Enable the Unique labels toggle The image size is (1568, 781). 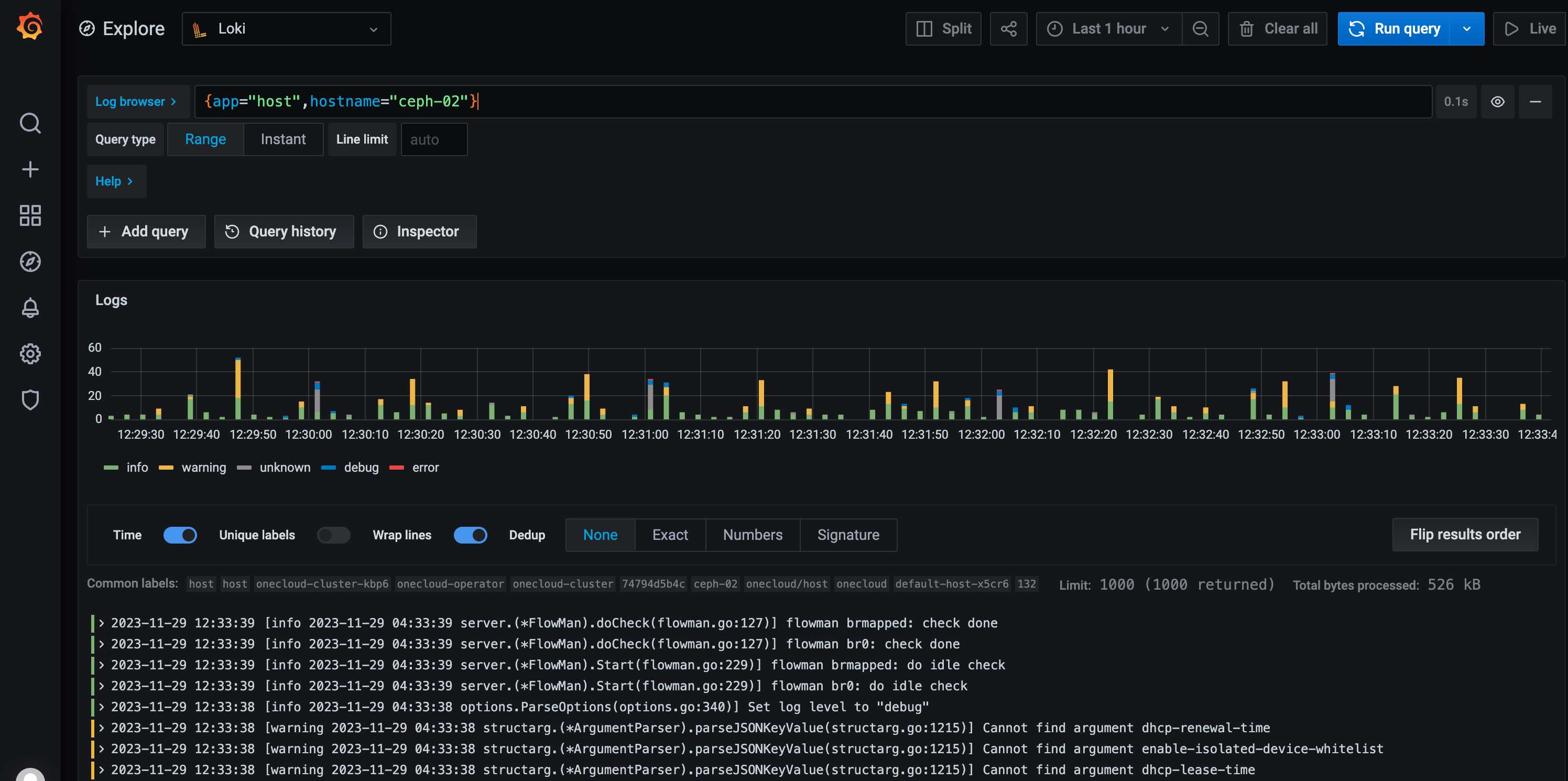coord(333,535)
